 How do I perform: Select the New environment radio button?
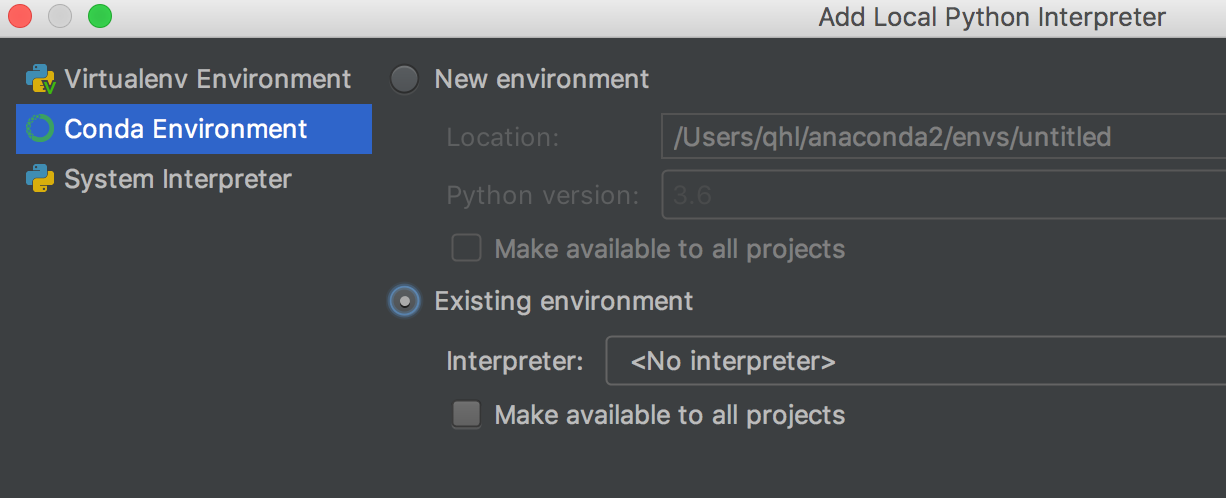point(404,79)
